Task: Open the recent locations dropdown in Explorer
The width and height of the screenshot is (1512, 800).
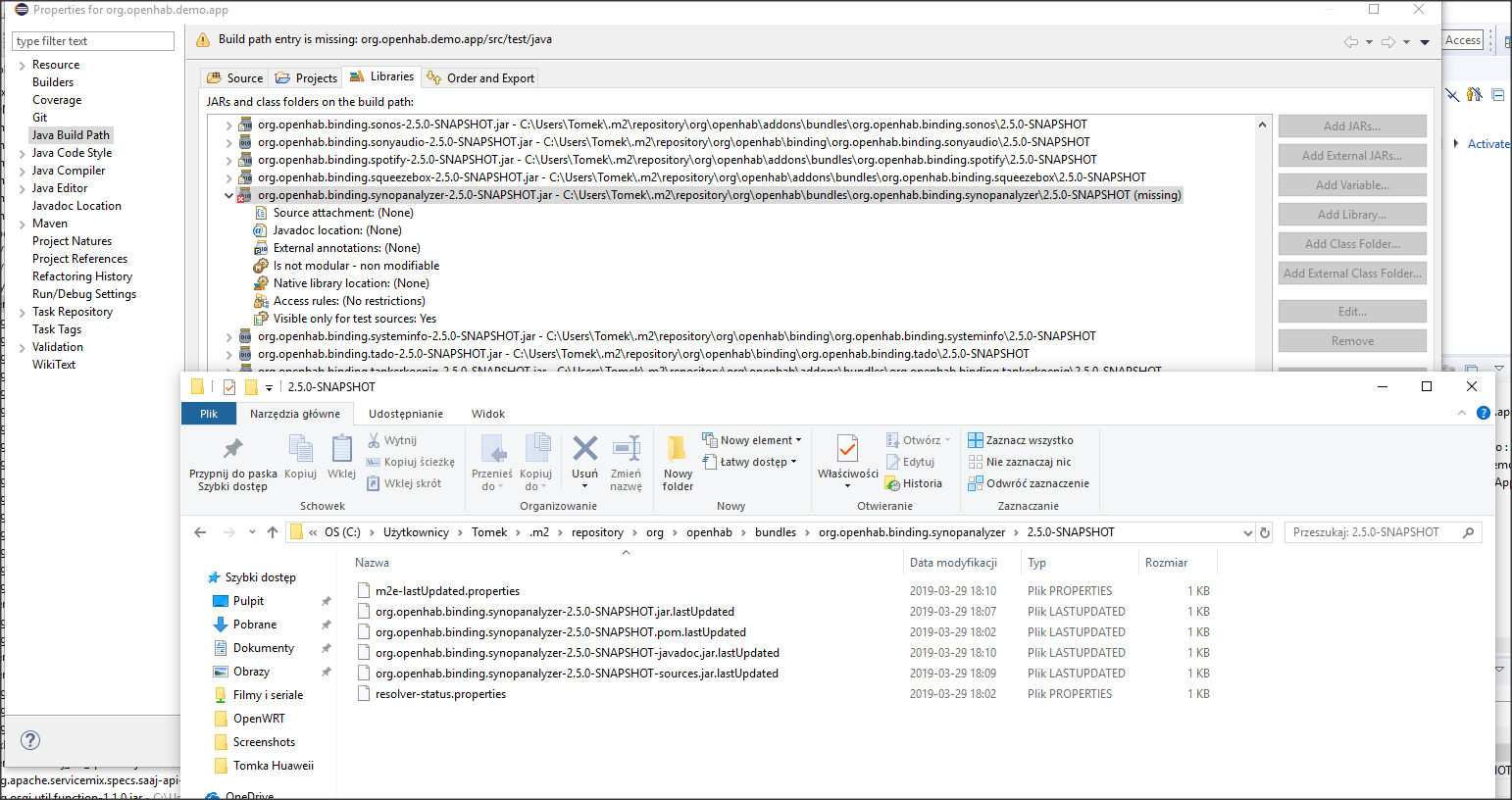Action: coord(252,532)
